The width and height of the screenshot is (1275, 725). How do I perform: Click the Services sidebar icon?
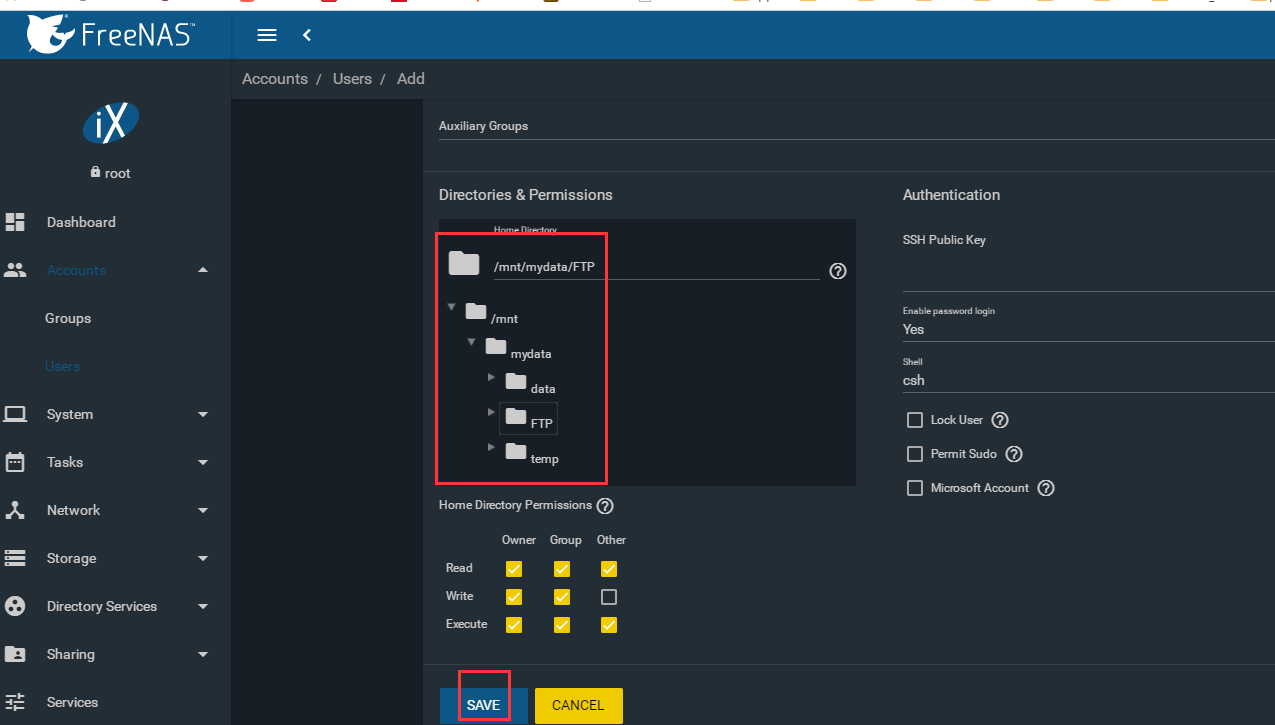click(x=14, y=702)
